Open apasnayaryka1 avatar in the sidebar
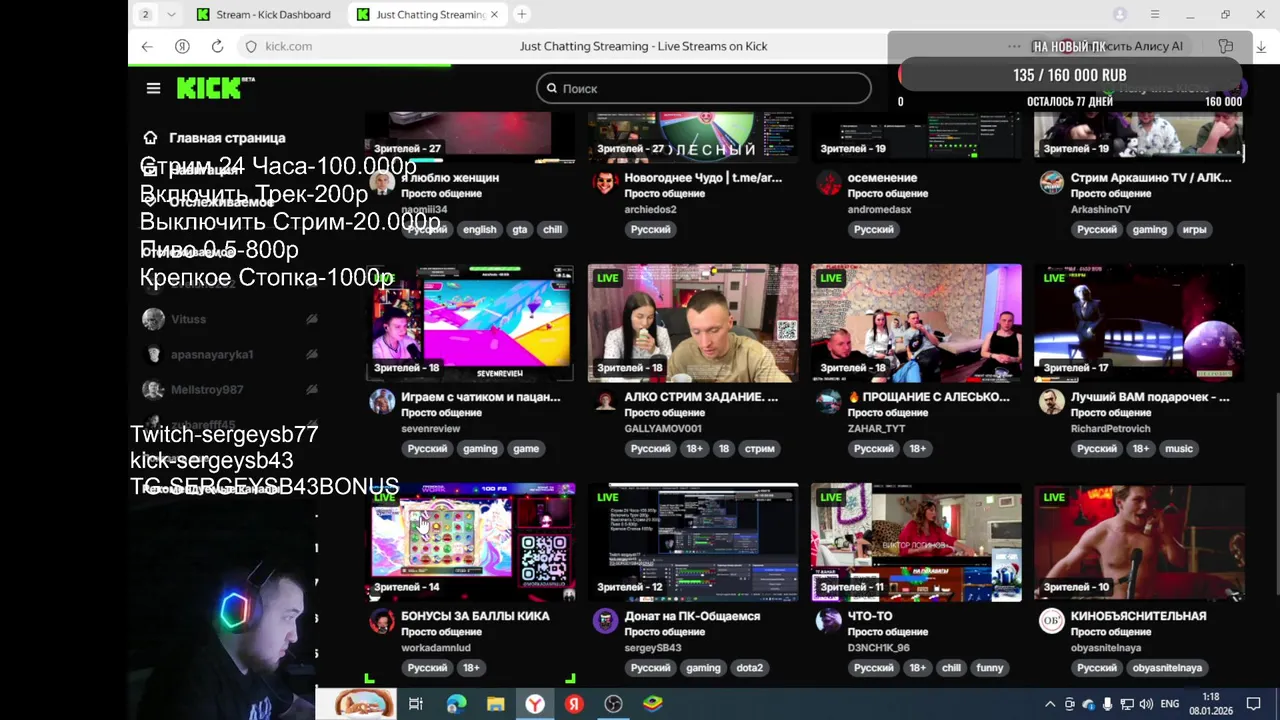The width and height of the screenshot is (1280, 720). tap(153, 354)
